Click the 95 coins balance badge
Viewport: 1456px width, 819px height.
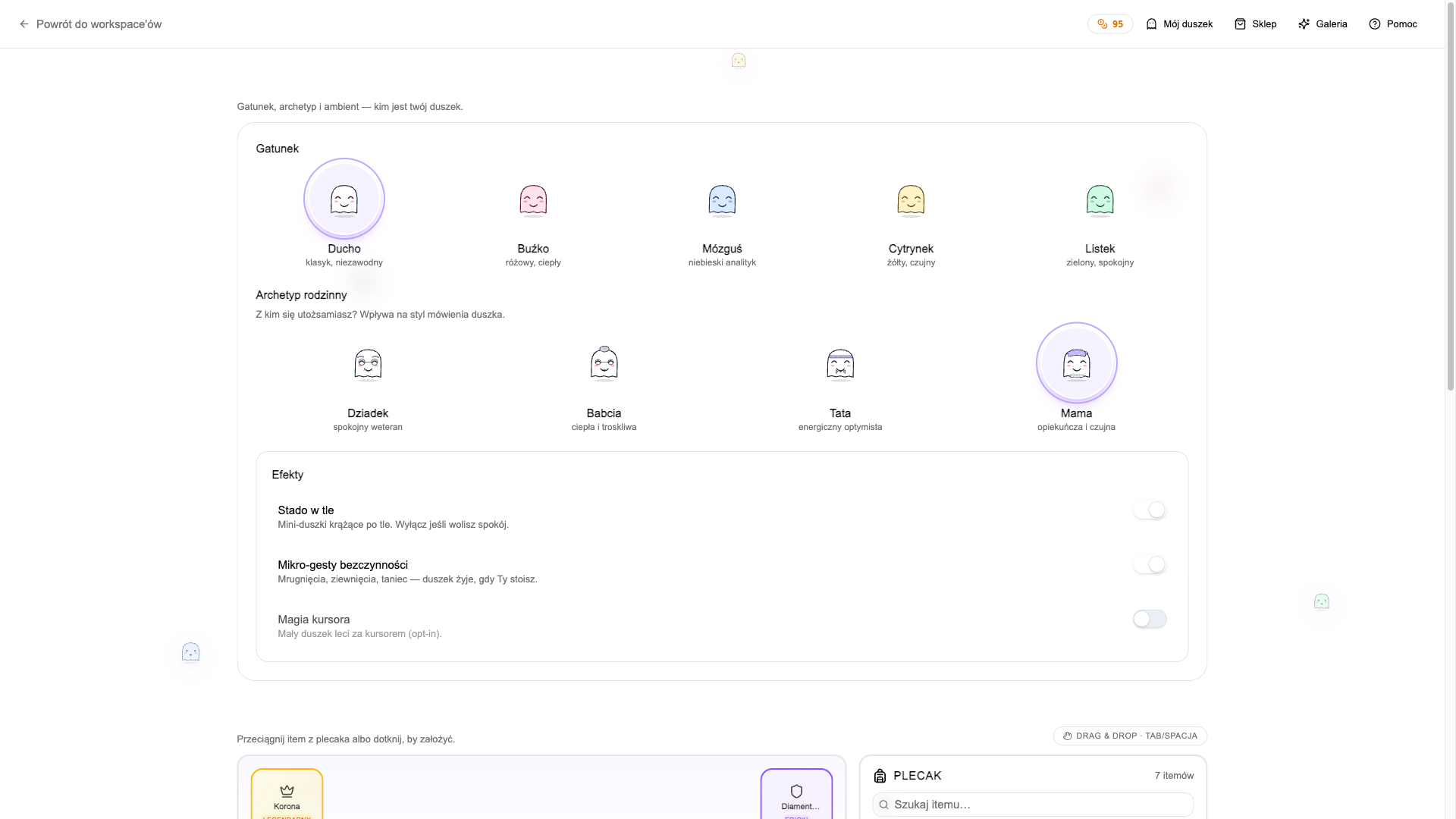tap(1110, 24)
